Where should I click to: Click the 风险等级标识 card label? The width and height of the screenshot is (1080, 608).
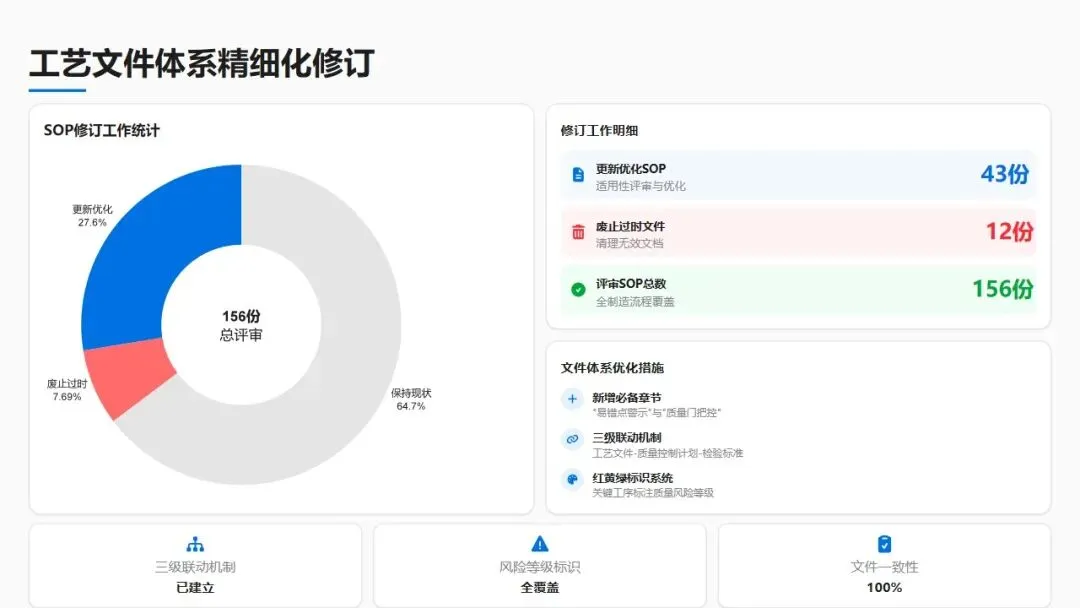[540, 567]
